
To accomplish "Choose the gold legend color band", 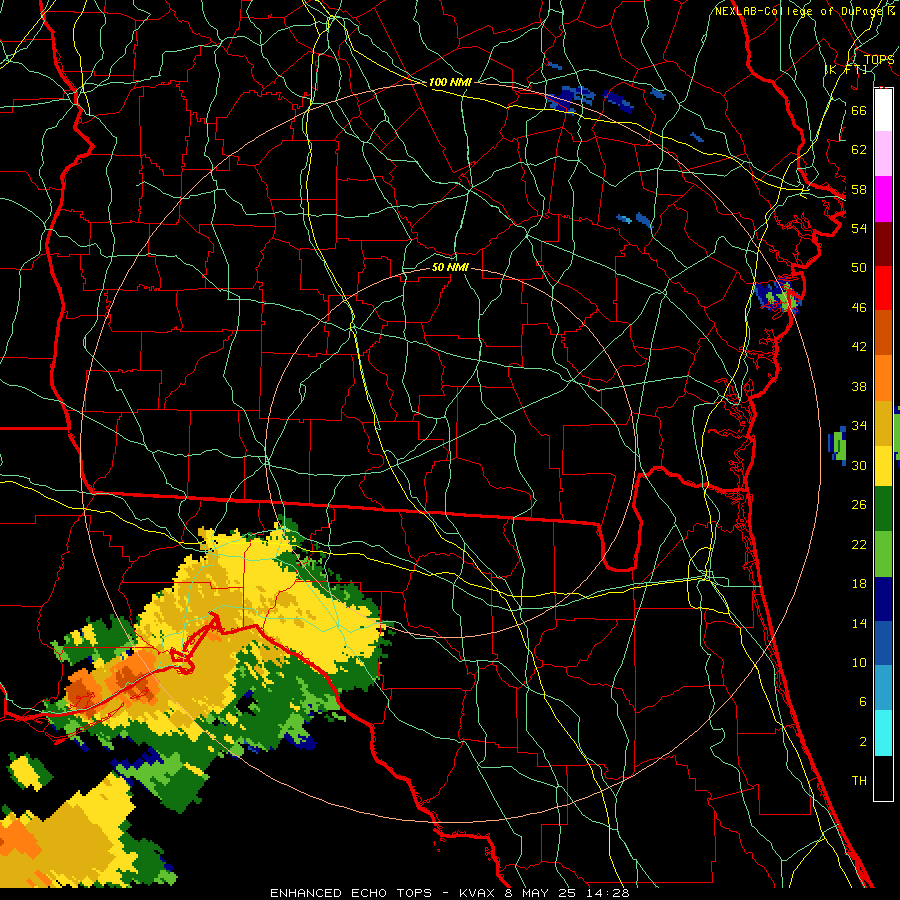I will click(883, 423).
